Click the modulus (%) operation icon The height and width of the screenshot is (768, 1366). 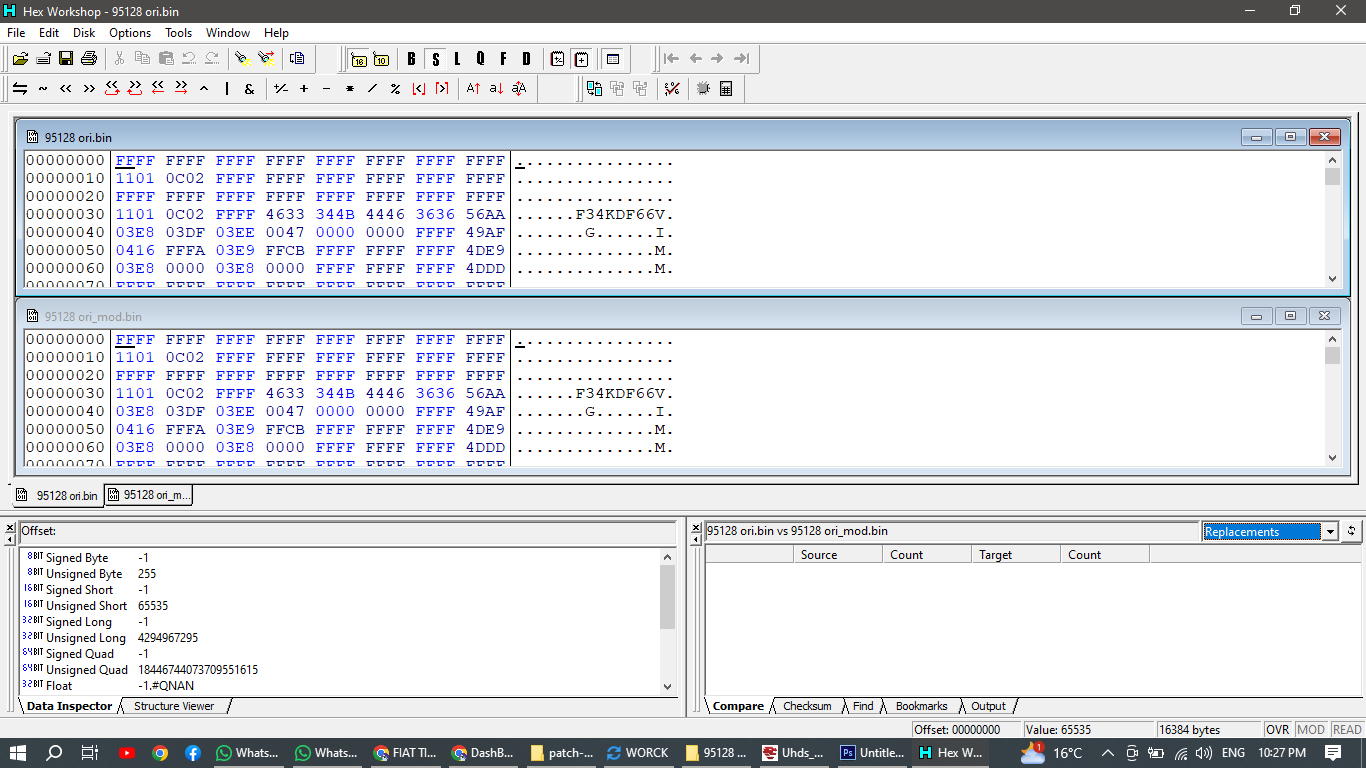pyautogui.click(x=395, y=89)
